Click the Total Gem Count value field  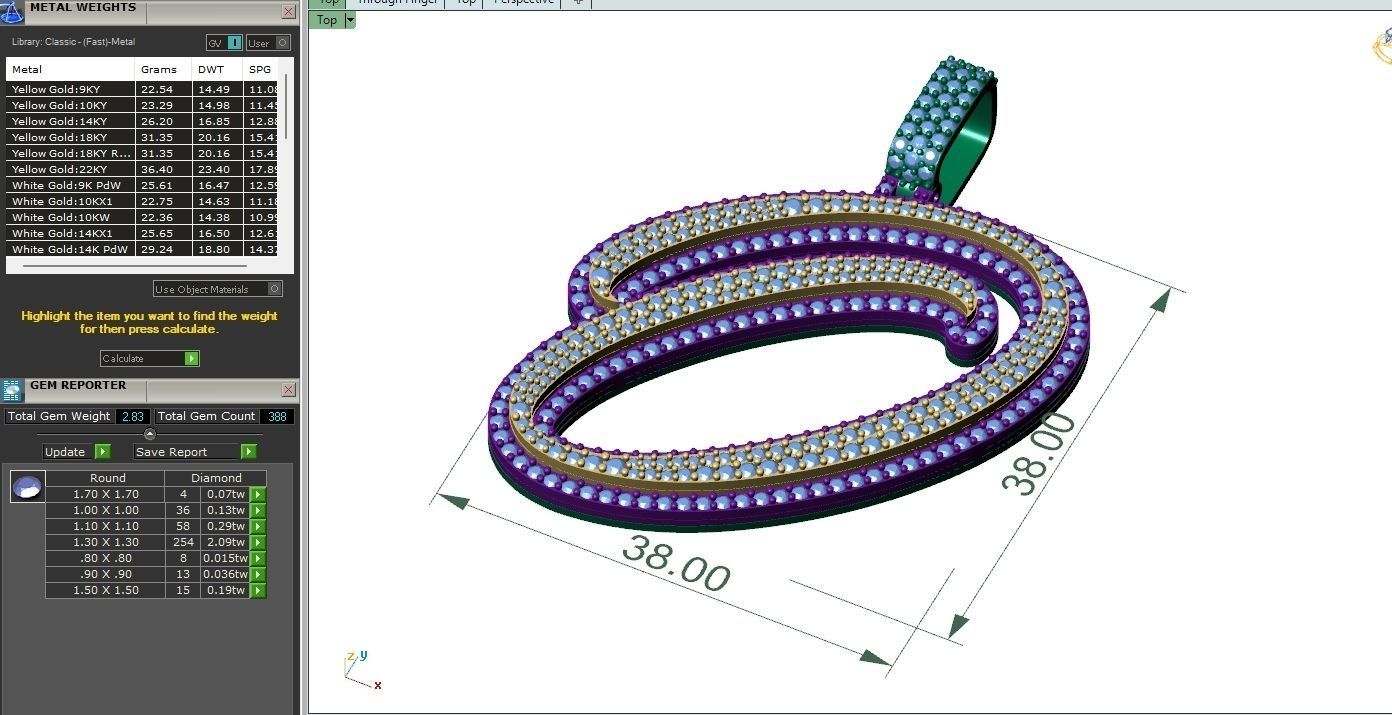click(x=277, y=416)
